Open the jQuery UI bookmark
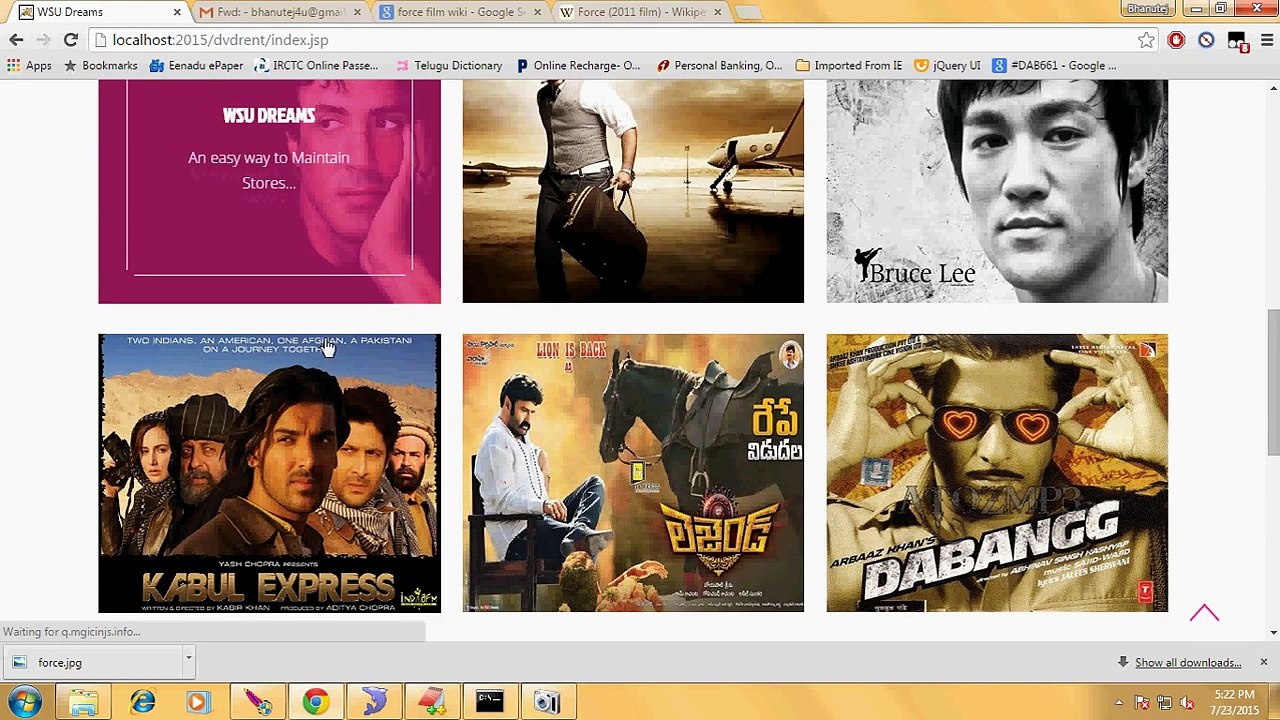The height and width of the screenshot is (720, 1280). 947,65
